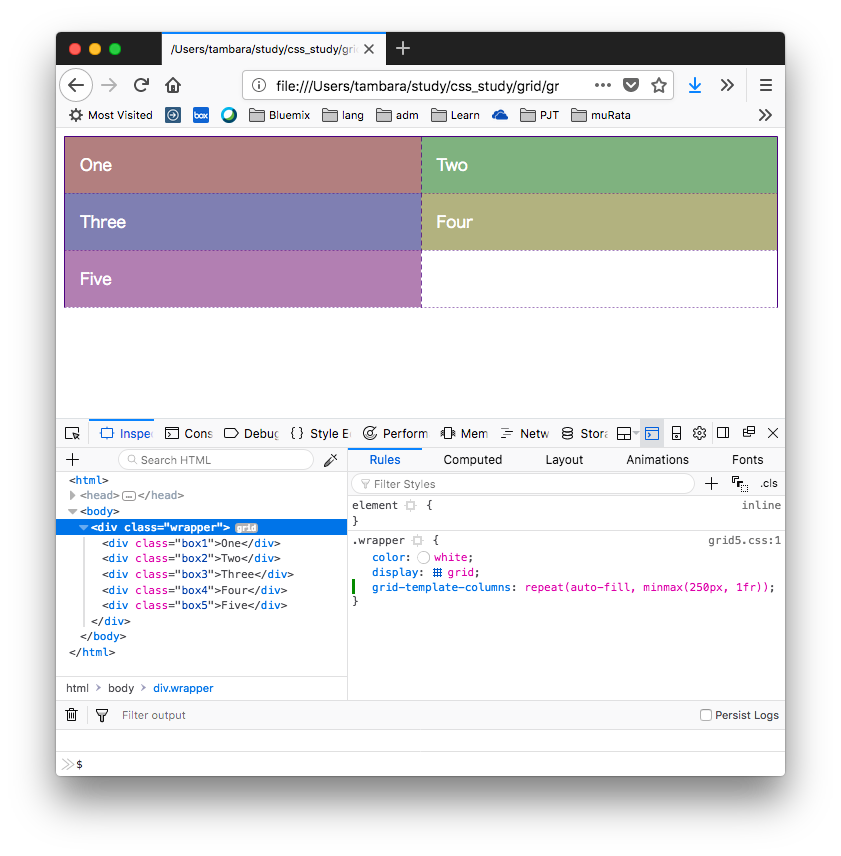Open a new browser tab
The image size is (841, 856).
coord(403,49)
